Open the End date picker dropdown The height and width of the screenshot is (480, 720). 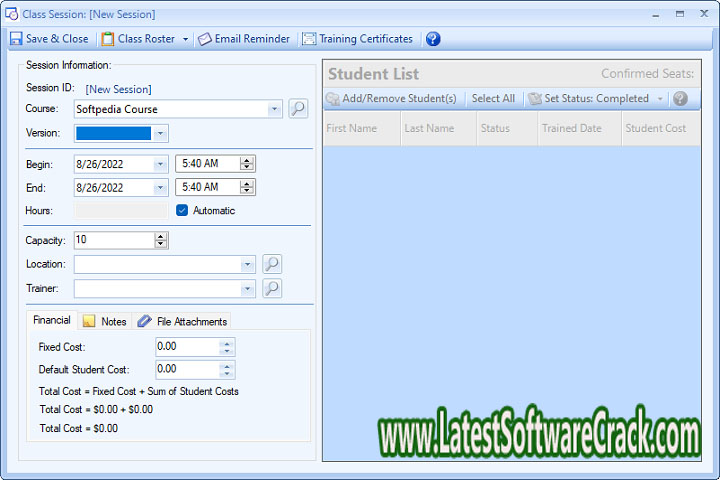pos(160,187)
